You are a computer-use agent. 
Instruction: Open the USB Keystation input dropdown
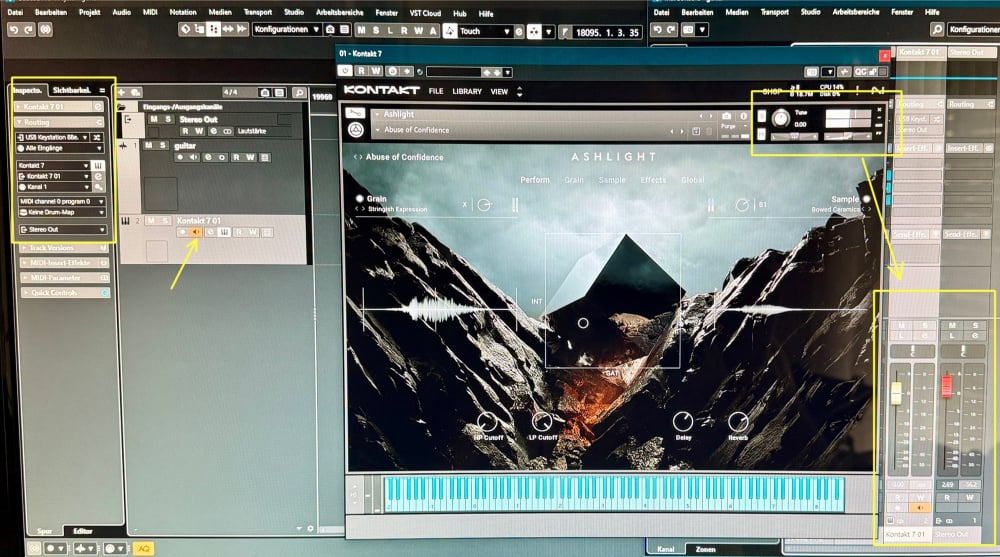[x=52, y=137]
